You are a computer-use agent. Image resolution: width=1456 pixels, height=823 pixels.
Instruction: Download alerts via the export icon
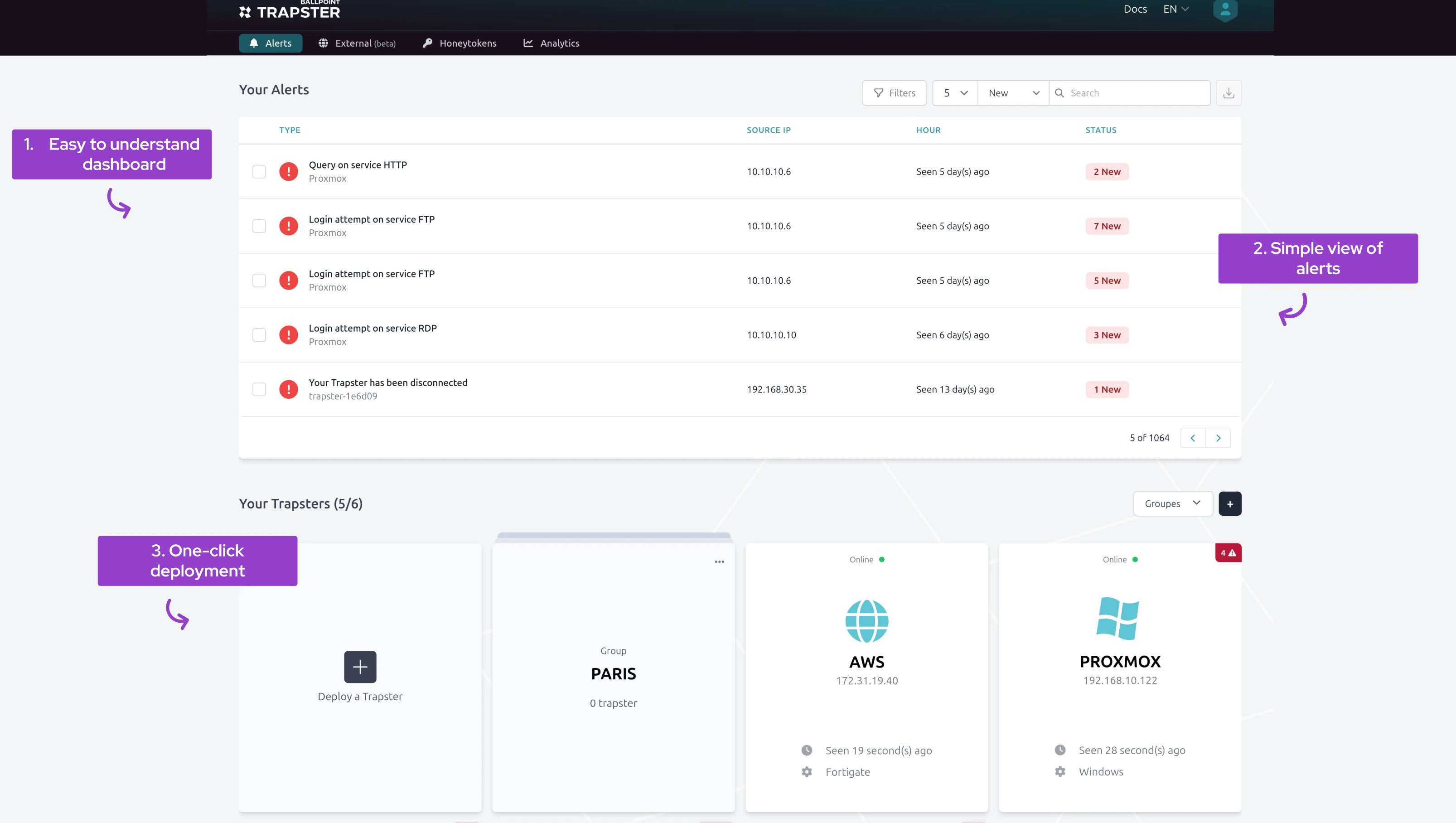tap(1228, 93)
